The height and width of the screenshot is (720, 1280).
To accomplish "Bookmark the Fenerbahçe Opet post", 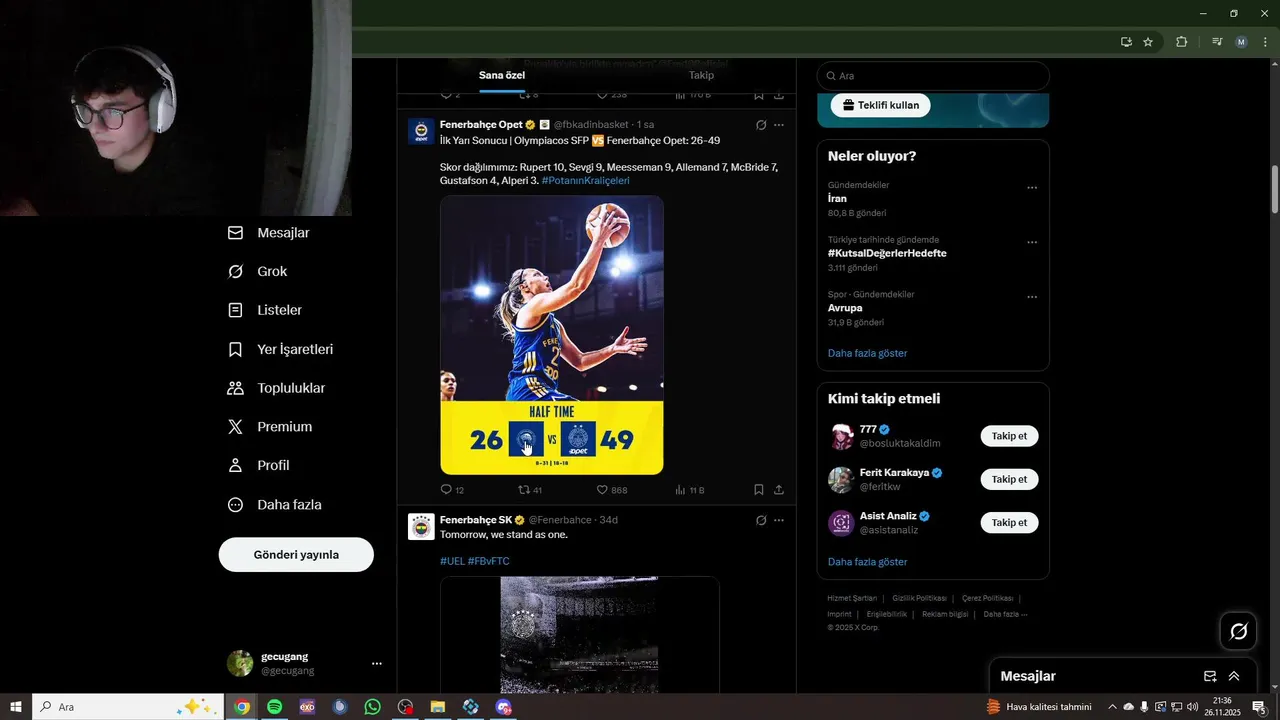I will [x=759, y=490].
